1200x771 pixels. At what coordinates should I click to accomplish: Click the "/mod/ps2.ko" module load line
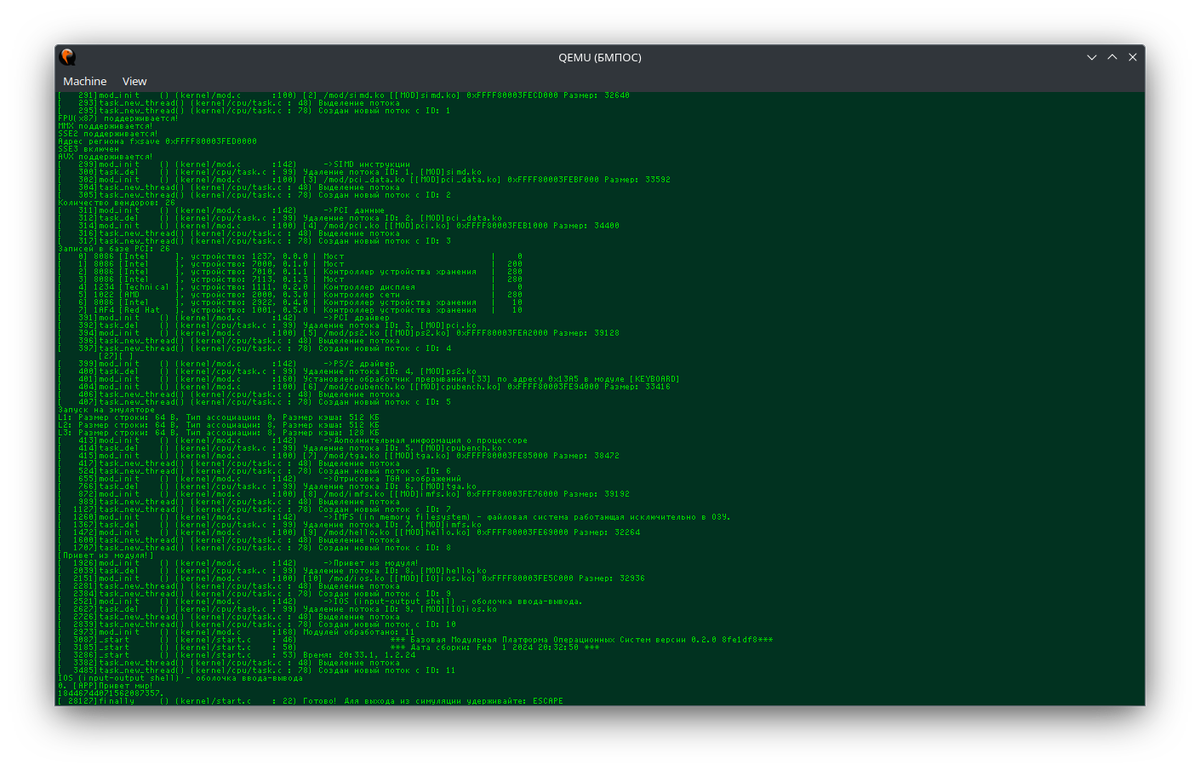pos(339,333)
